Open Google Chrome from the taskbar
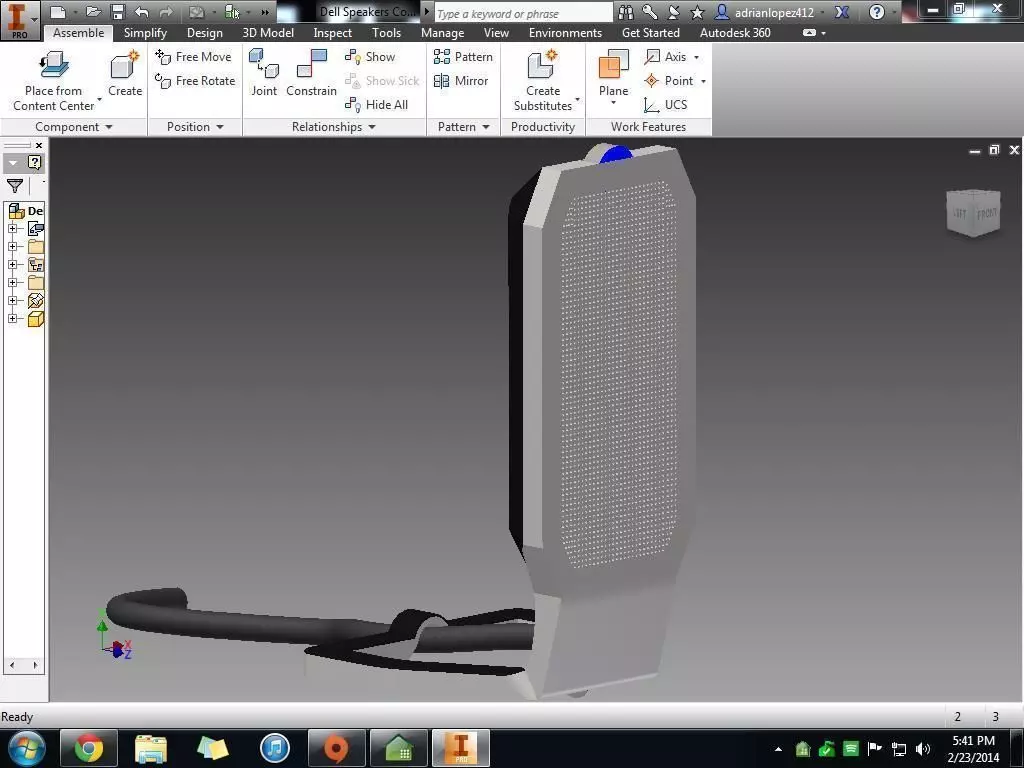This screenshot has height=768, width=1024. (x=89, y=748)
